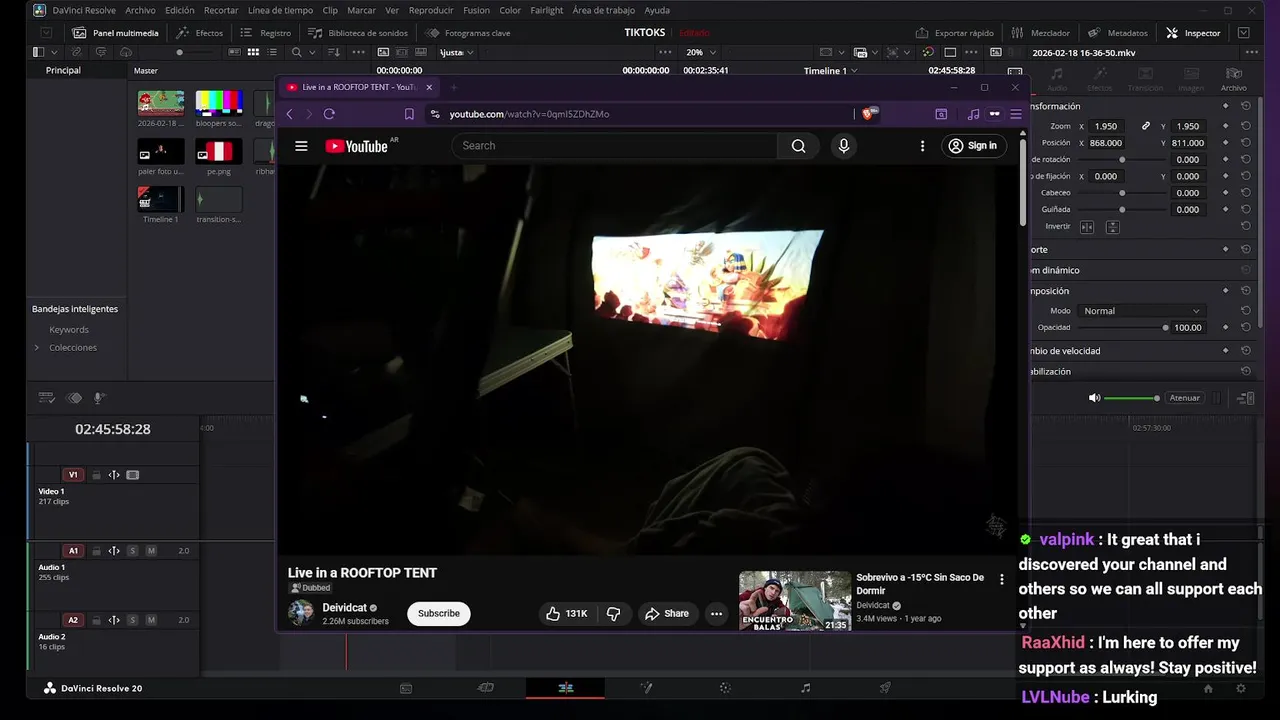Open the YouTube hamburger guide menu

pos(301,146)
